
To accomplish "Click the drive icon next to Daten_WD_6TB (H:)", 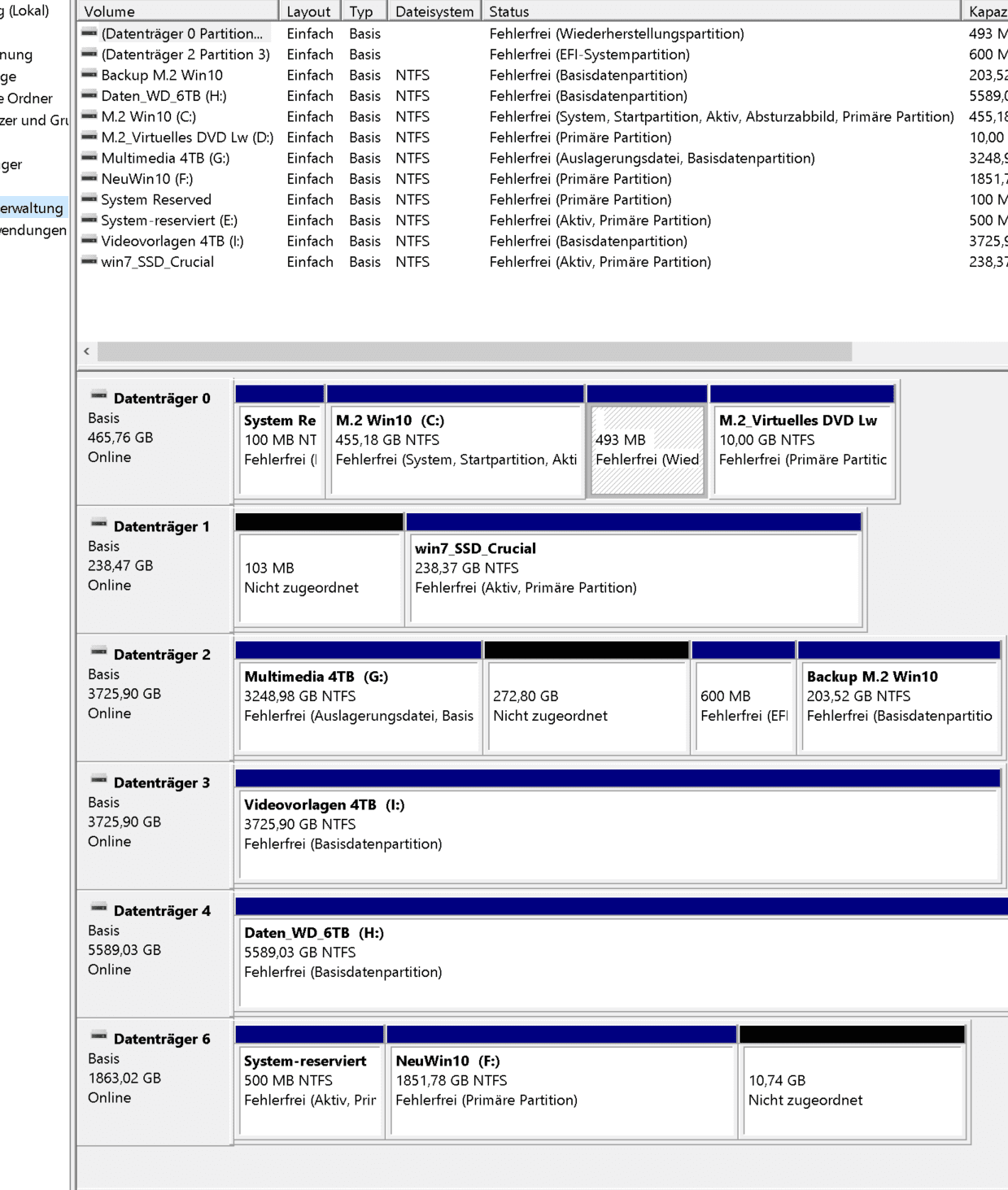I will [x=89, y=95].
